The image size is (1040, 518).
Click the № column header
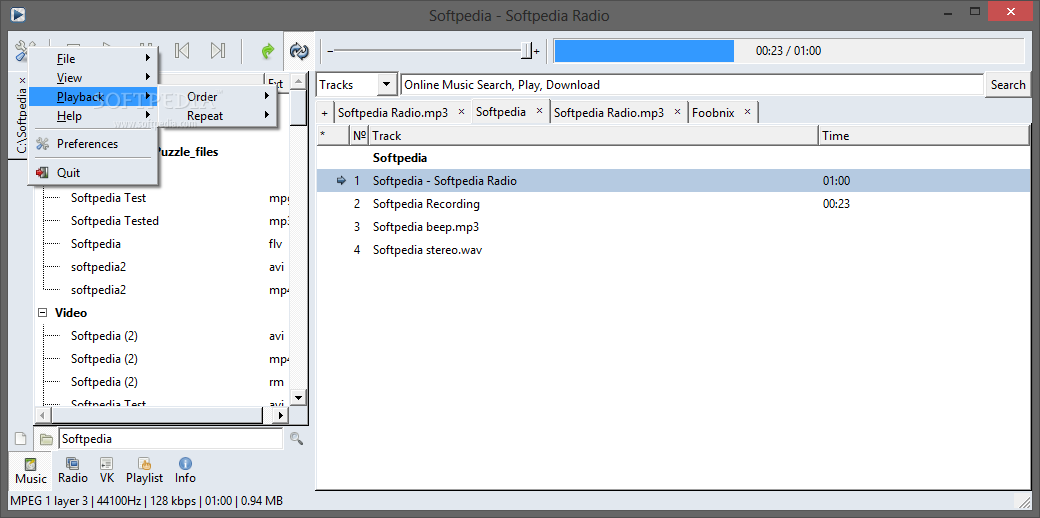(x=359, y=135)
